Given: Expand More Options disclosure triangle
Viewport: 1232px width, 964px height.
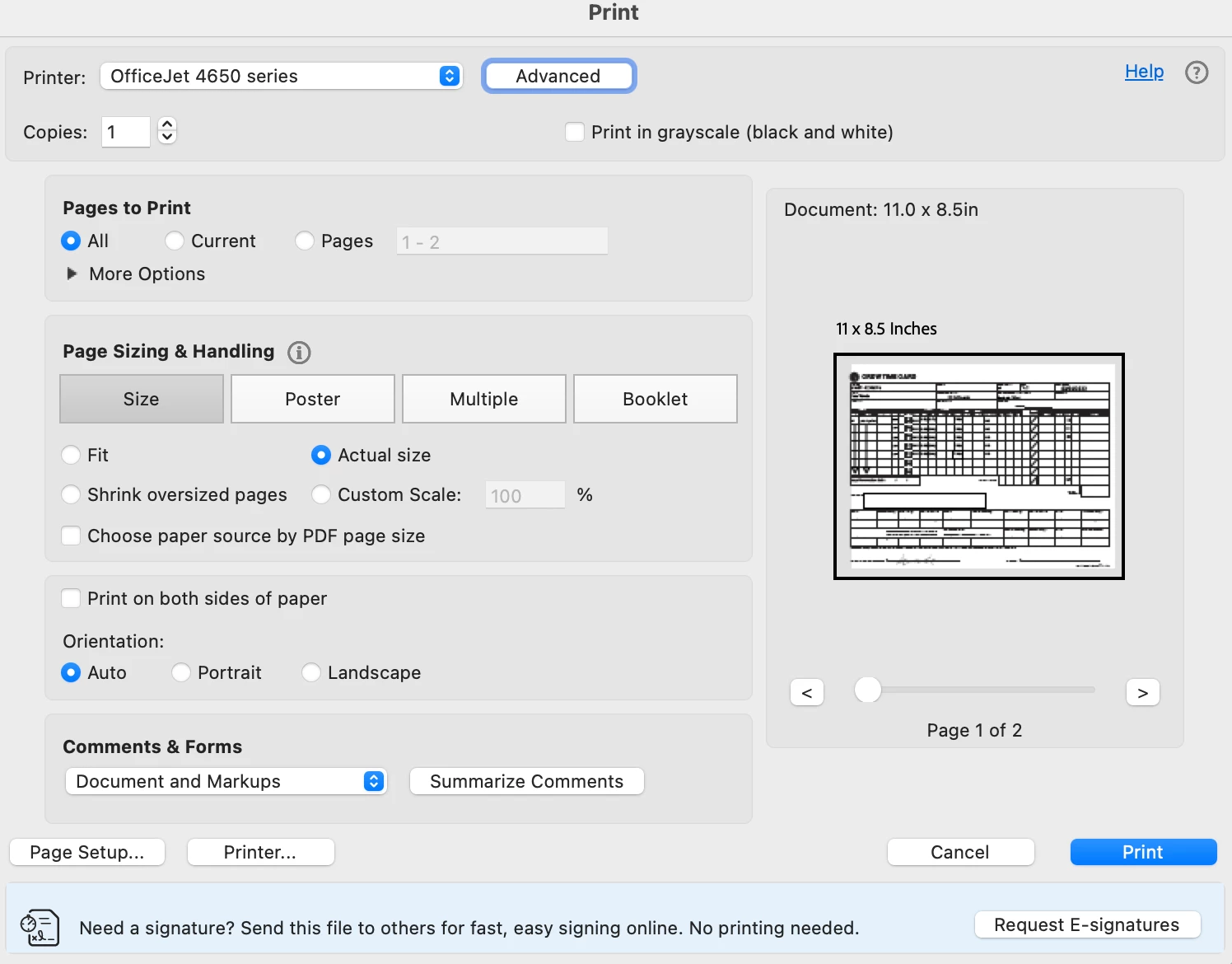Looking at the screenshot, I should pyautogui.click(x=72, y=274).
